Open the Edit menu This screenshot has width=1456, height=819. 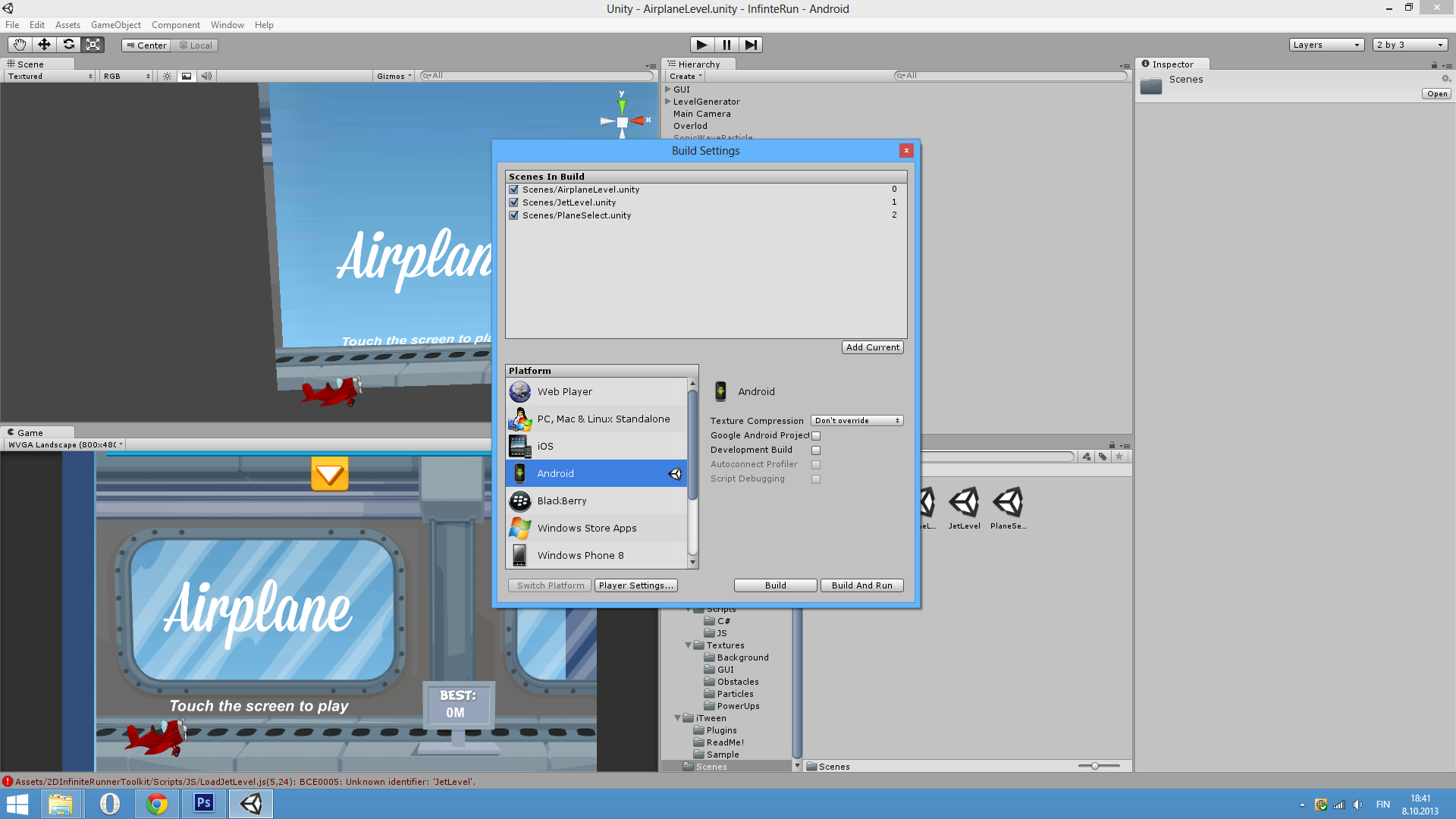37,25
